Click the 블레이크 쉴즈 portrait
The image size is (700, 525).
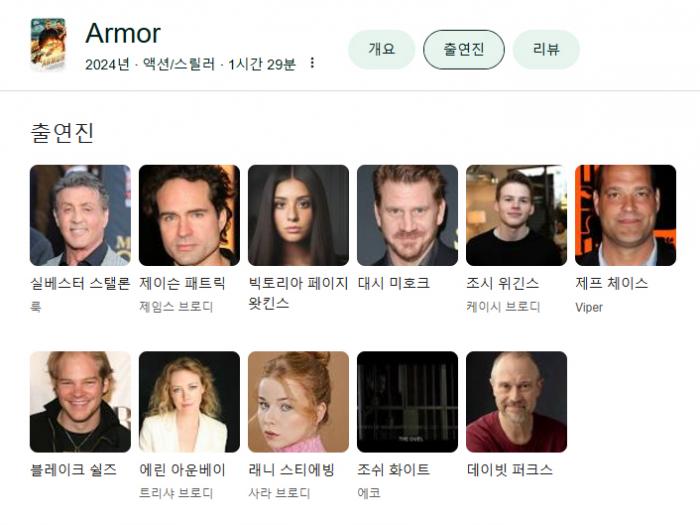(80, 402)
